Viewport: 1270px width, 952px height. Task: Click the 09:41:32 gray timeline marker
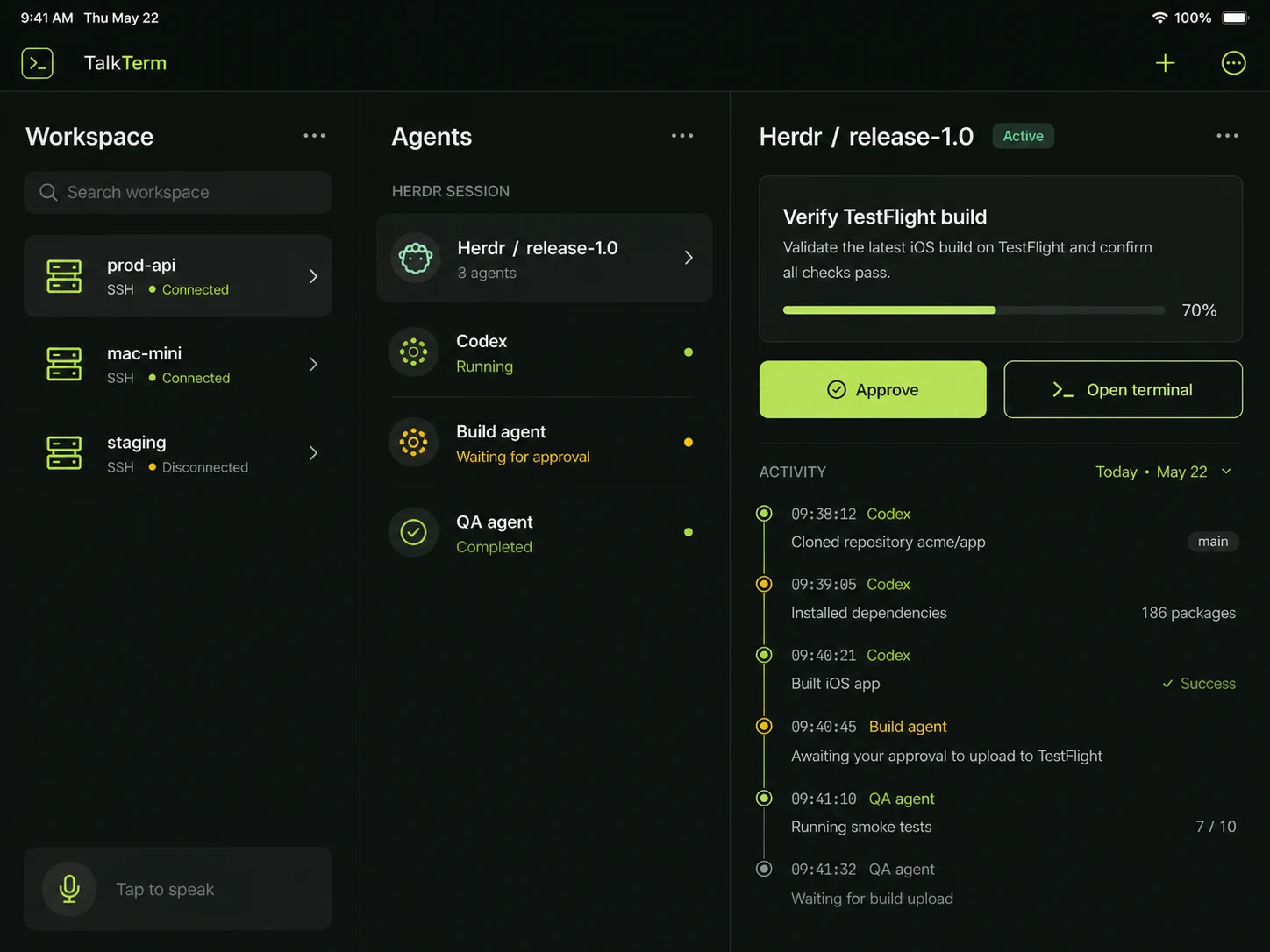(764, 869)
